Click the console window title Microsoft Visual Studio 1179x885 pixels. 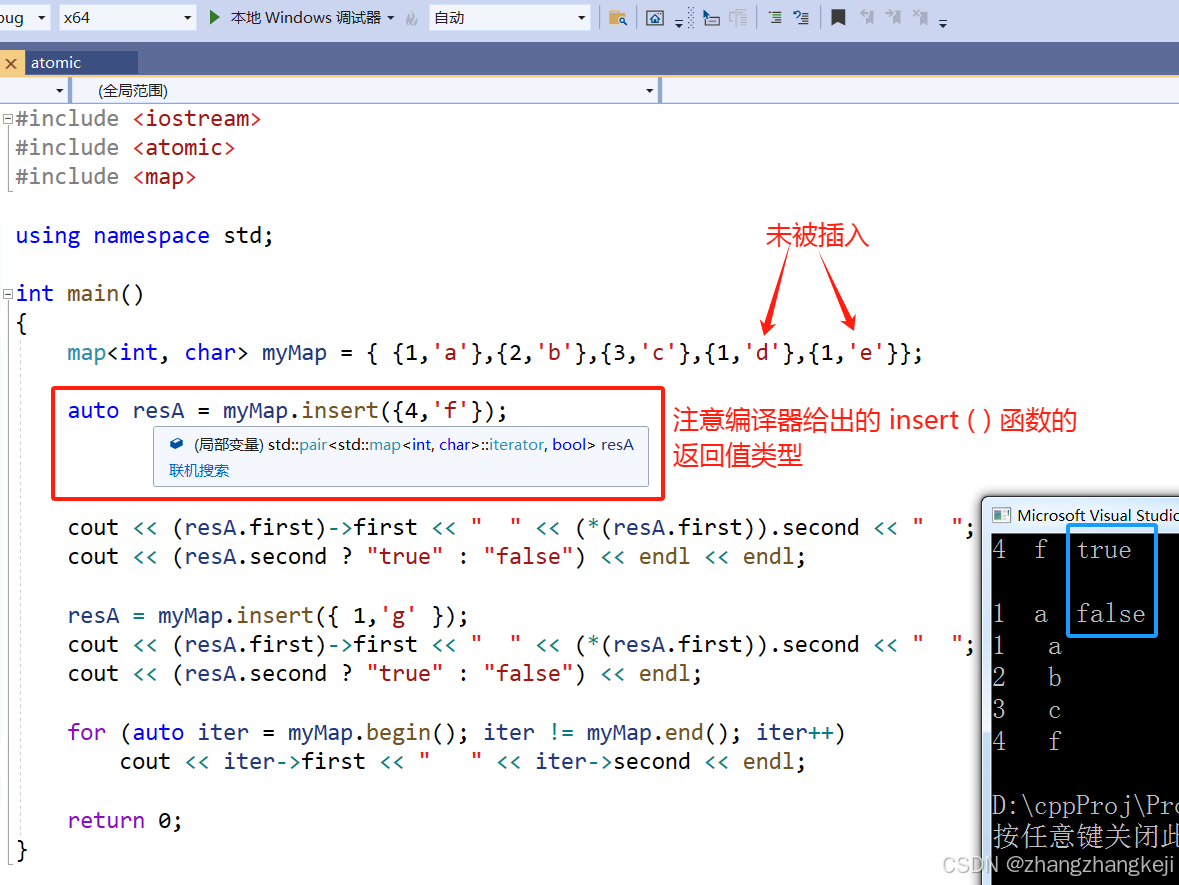tap(1097, 515)
